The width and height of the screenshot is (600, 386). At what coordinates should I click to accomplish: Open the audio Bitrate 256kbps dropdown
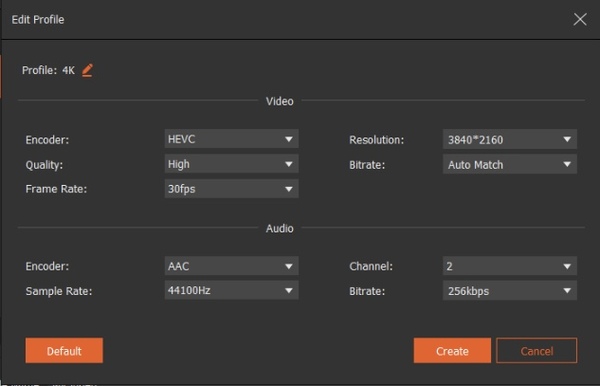tap(510, 291)
